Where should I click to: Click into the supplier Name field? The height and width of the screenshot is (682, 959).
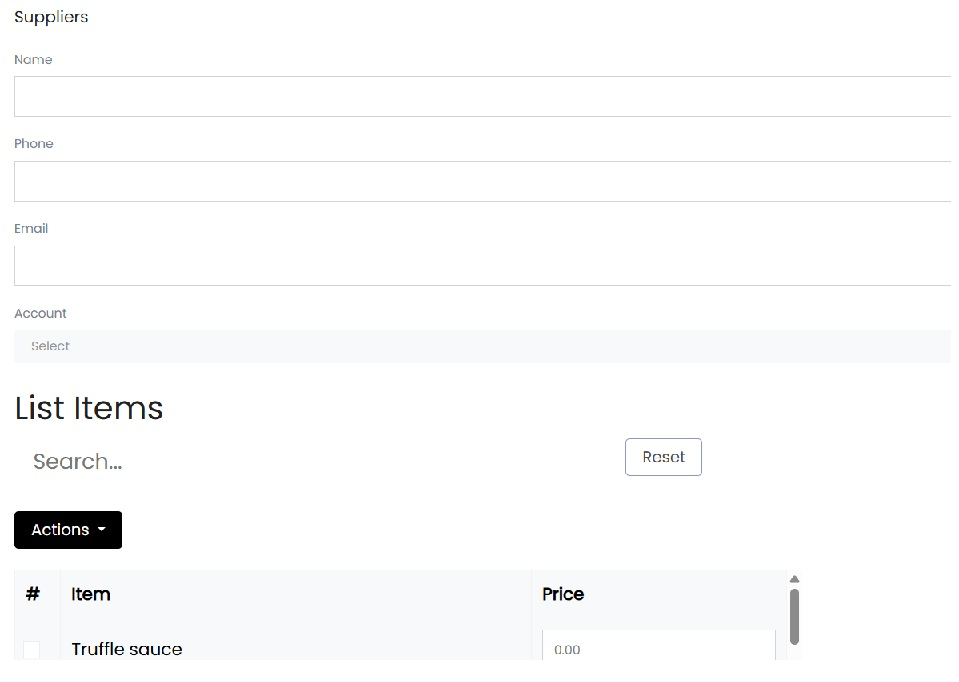click(x=482, y=97)
